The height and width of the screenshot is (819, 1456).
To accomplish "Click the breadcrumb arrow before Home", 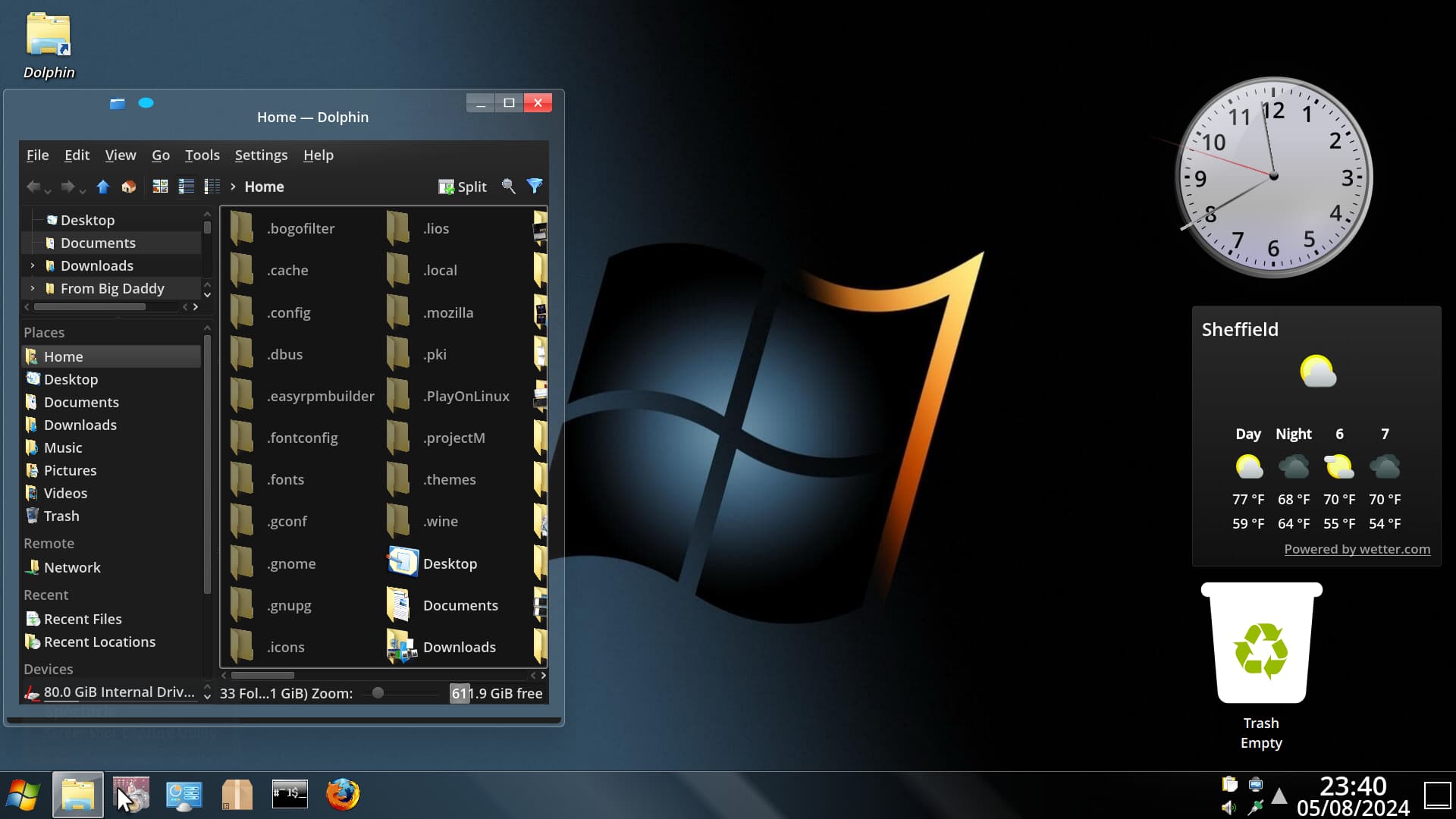I will [x=233, y=187].
